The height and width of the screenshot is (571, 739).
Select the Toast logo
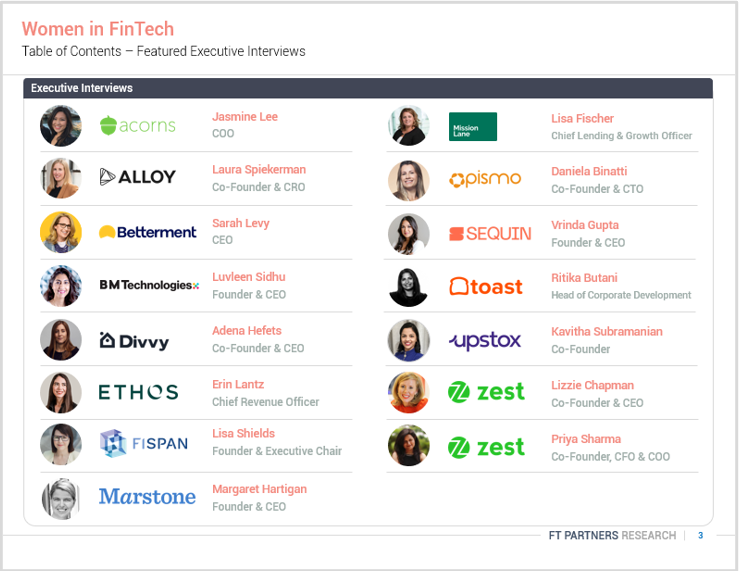tap(486, 287)
